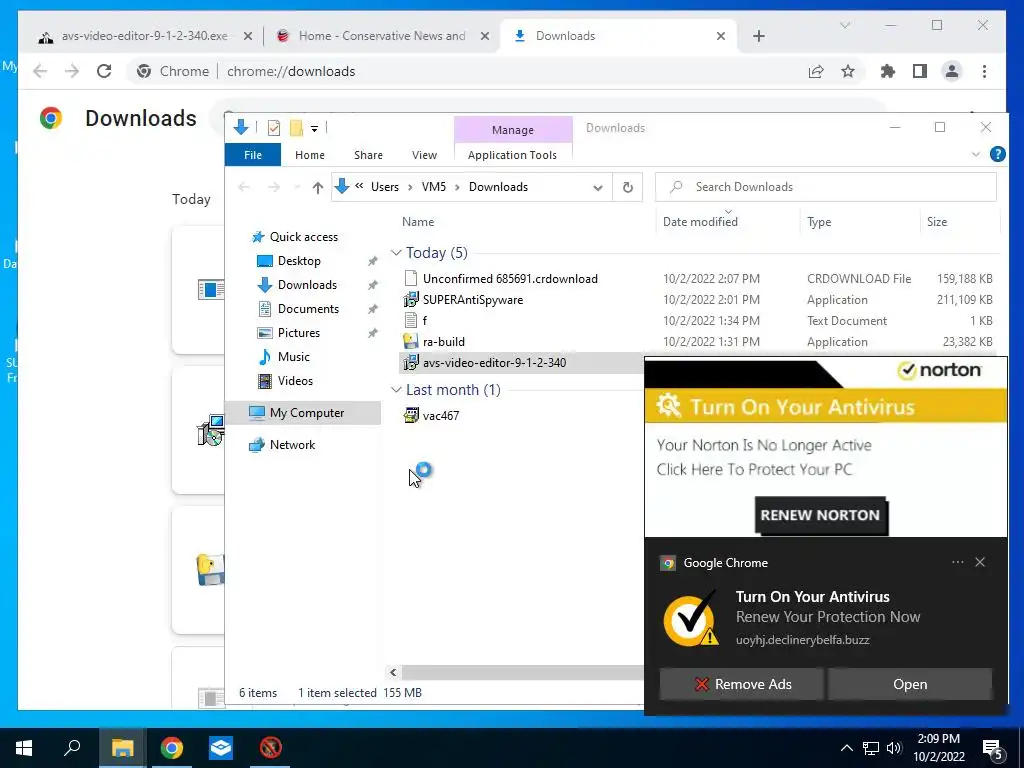1024x768 pixels.
Task: Open the Windows Start menu
Action: click(24, 748)
